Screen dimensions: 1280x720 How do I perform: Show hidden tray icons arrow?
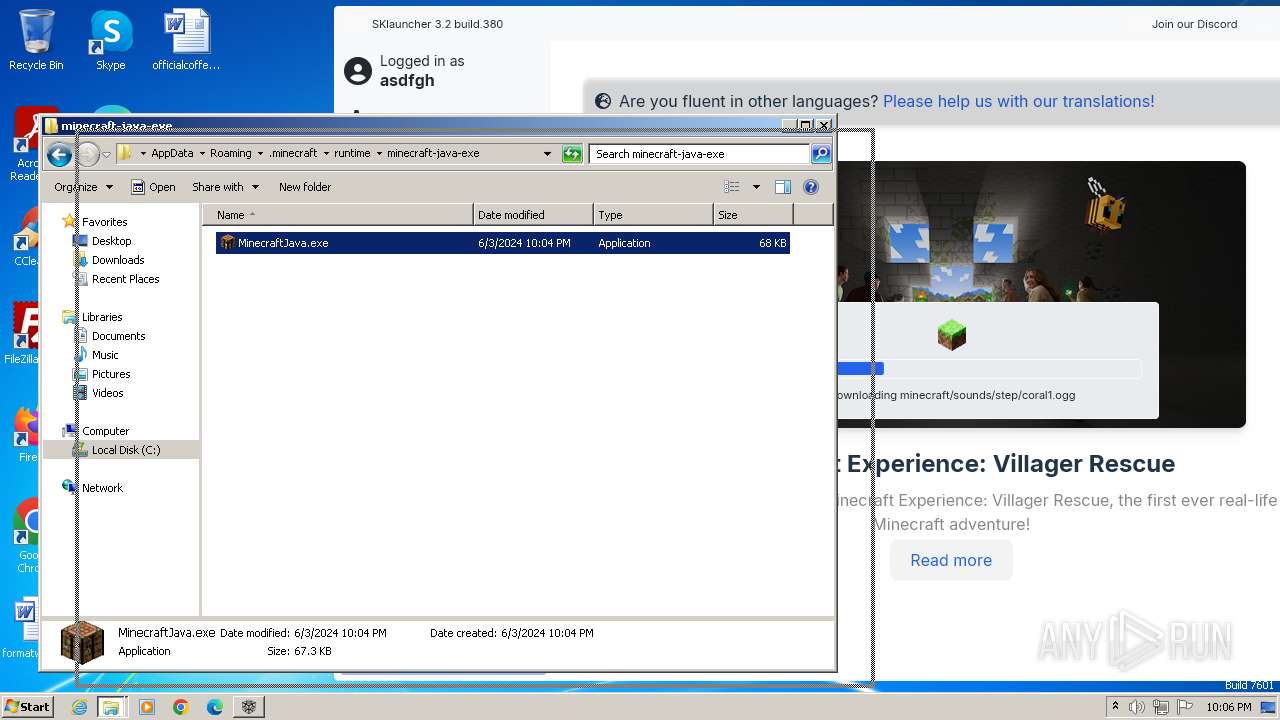coord(1115,707)
